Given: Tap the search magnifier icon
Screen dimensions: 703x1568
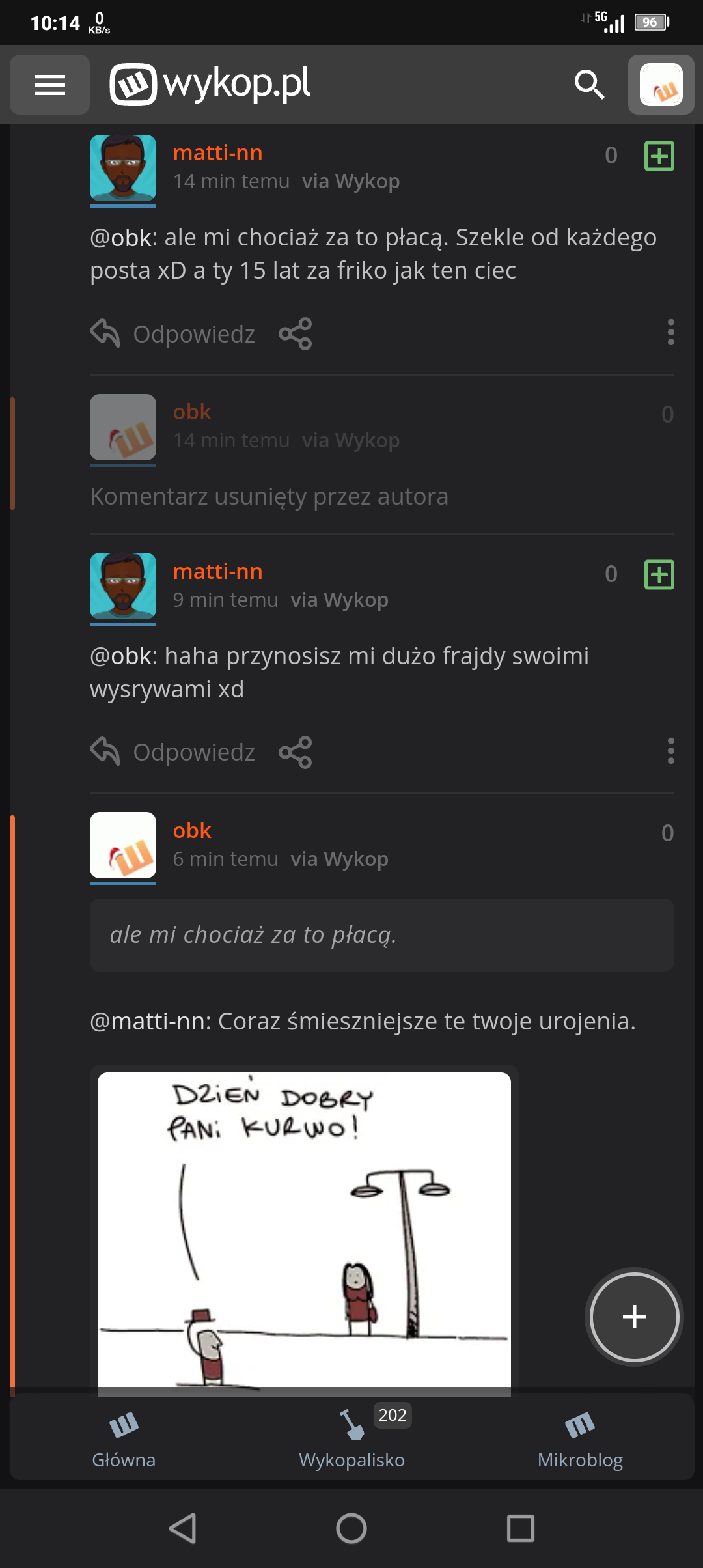Looking at the screenshot, I should [x=589, y=85].
